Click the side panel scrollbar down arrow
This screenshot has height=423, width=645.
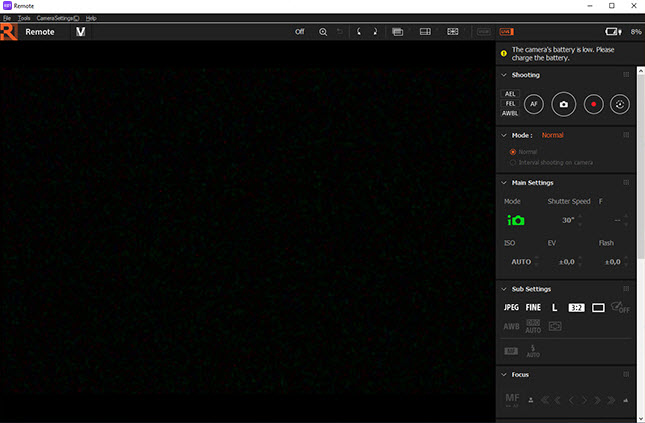point(640,419)
